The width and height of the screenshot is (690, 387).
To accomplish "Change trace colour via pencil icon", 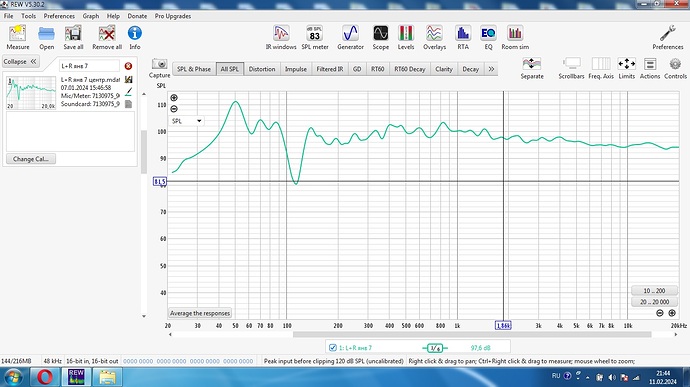I will [x=128, y=92].
